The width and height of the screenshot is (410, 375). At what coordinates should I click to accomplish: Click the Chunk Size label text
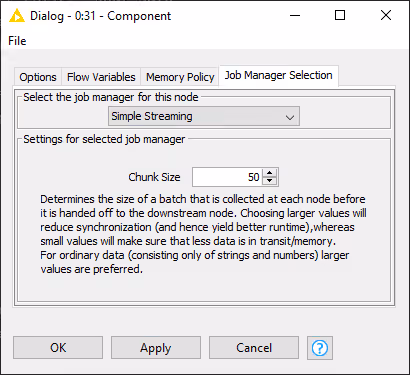[x=154, y=177]
